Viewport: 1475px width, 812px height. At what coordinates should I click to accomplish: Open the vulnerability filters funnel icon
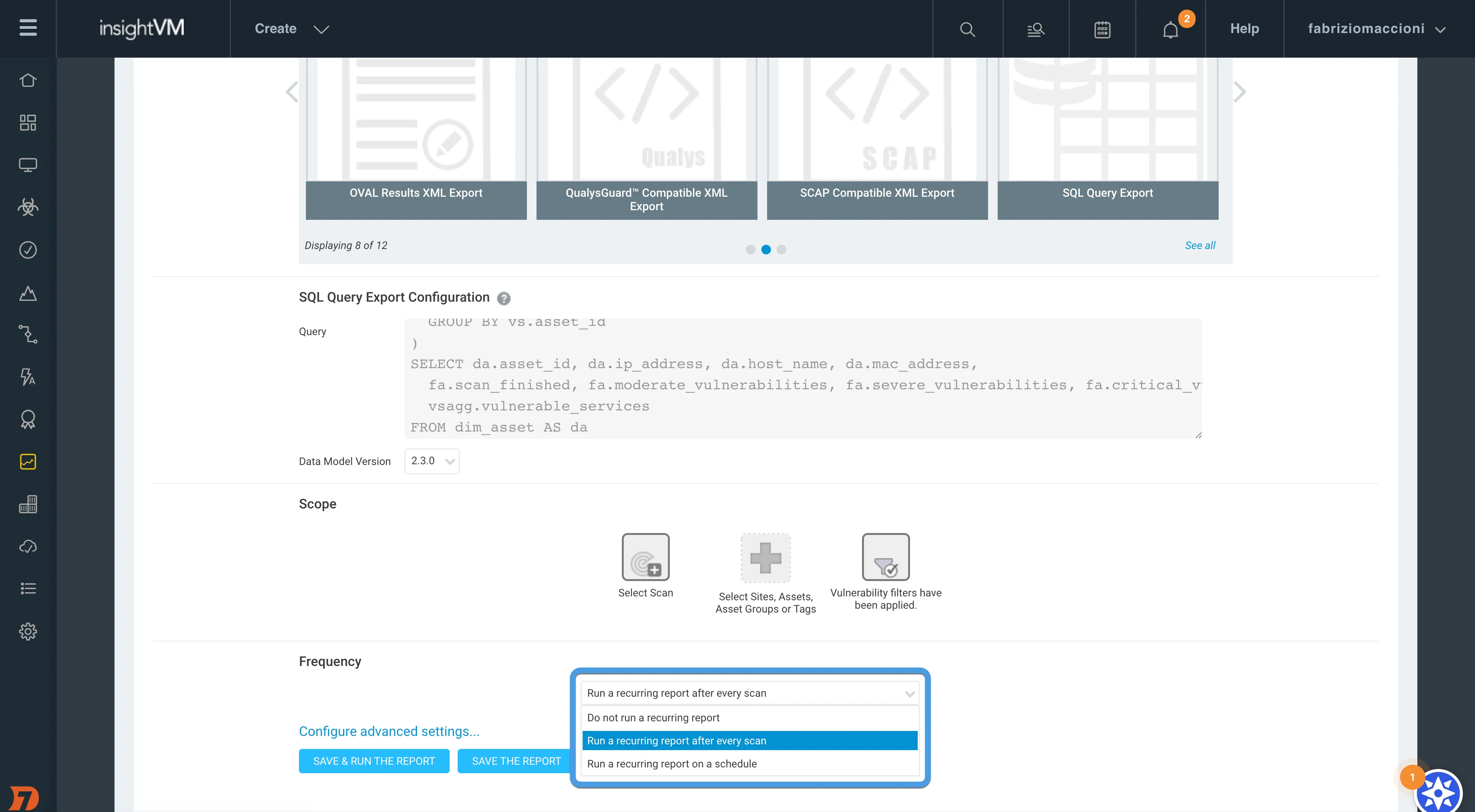pyautogui.click(x=885, y=556)
